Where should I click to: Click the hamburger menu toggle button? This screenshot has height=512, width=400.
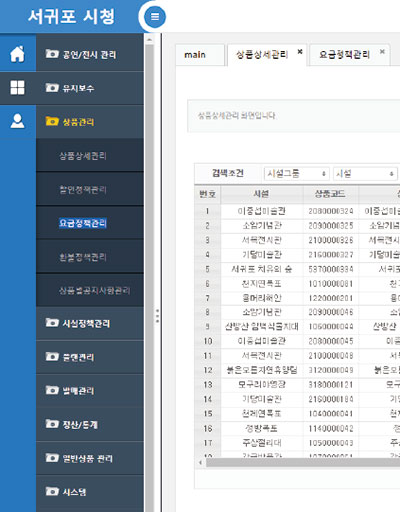(x=155, y=16)
